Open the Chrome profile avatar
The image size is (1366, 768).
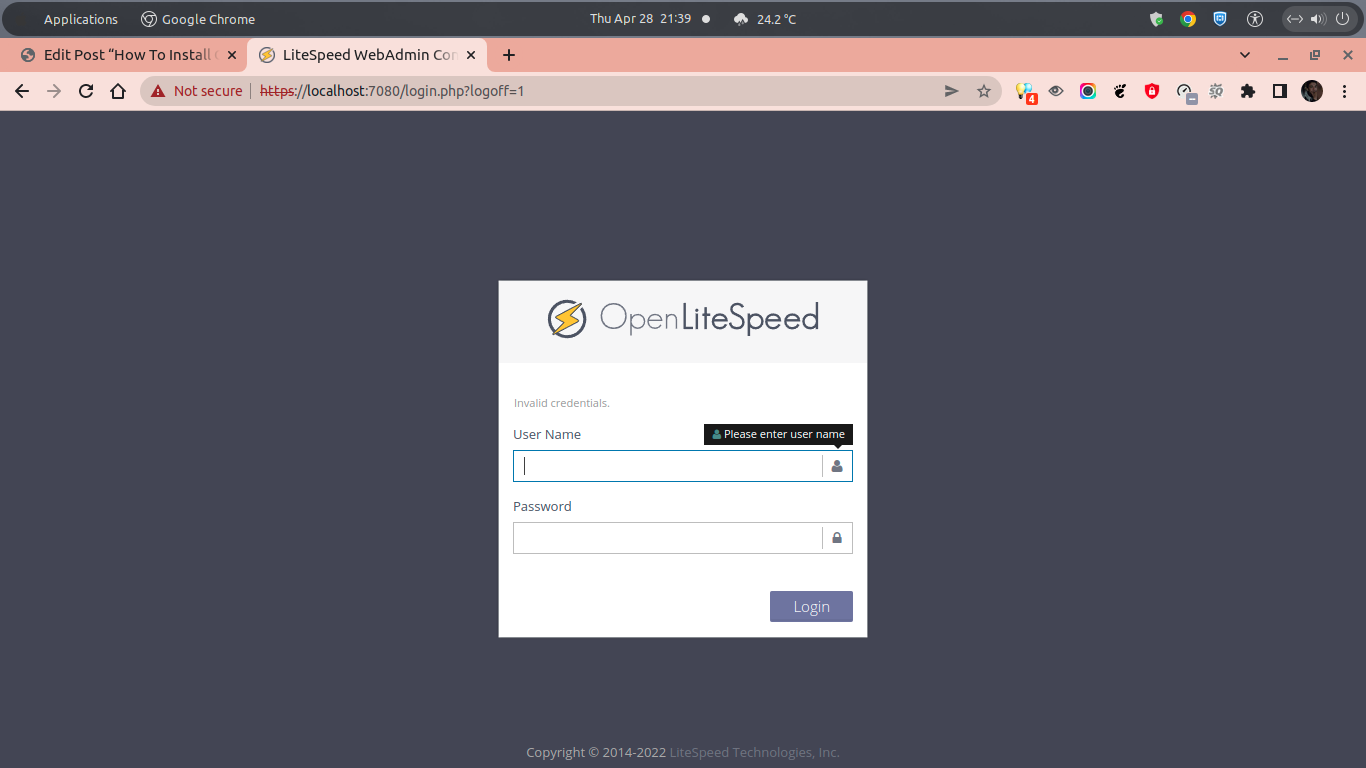(x=1312, y=91)
